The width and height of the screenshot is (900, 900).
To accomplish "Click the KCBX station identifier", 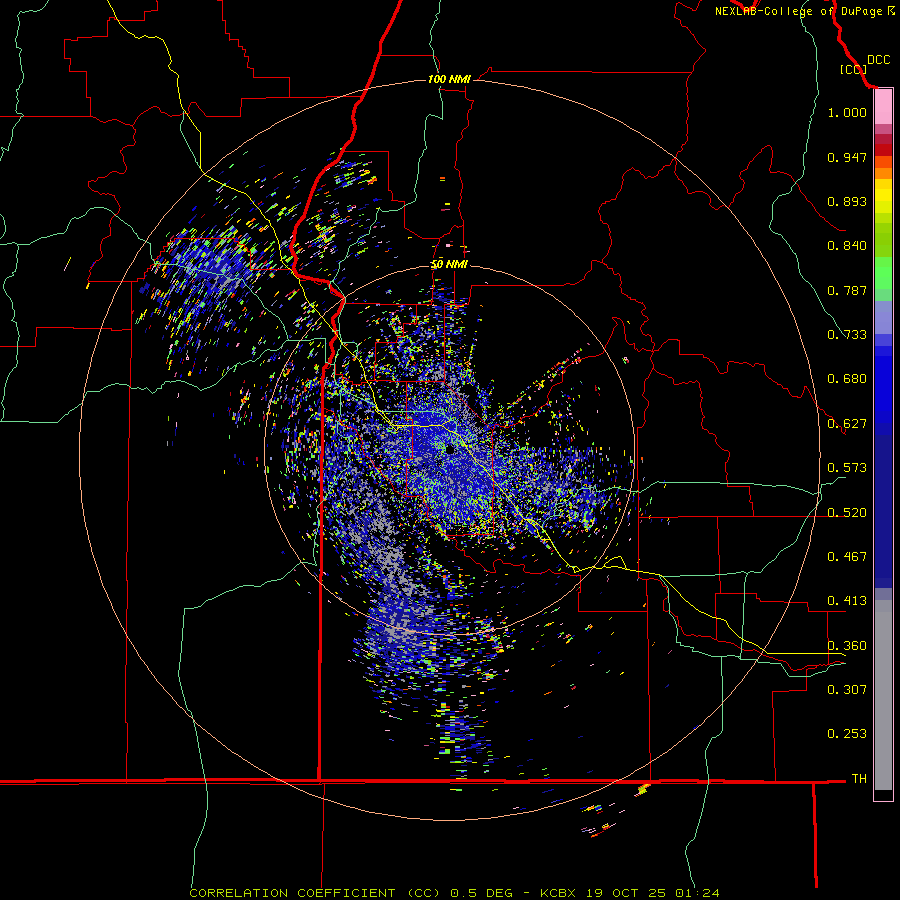I will click(558, 893).
